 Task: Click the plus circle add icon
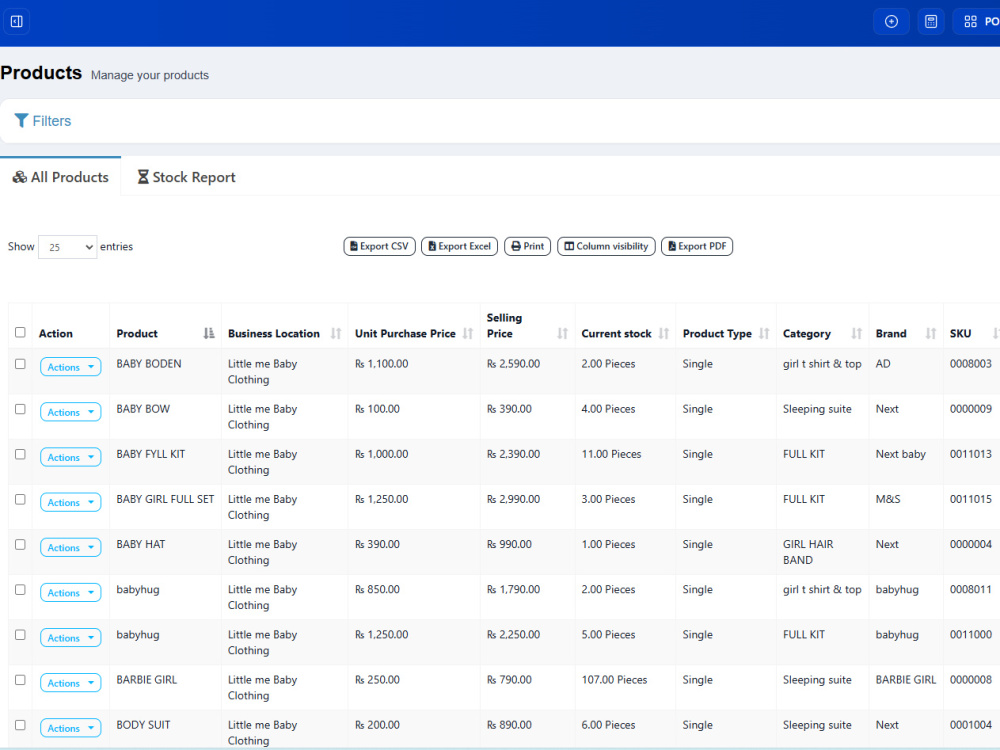coord(891,22)
